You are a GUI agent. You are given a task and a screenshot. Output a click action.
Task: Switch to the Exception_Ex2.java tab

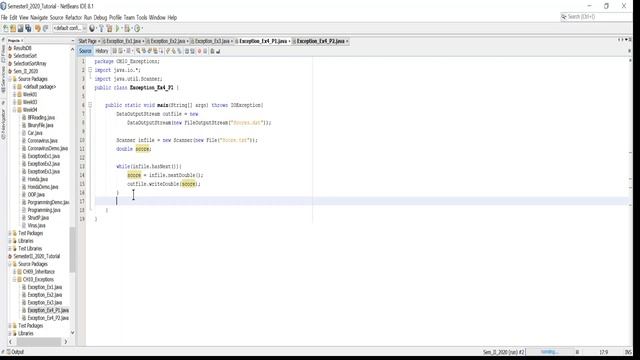[167, 41]
